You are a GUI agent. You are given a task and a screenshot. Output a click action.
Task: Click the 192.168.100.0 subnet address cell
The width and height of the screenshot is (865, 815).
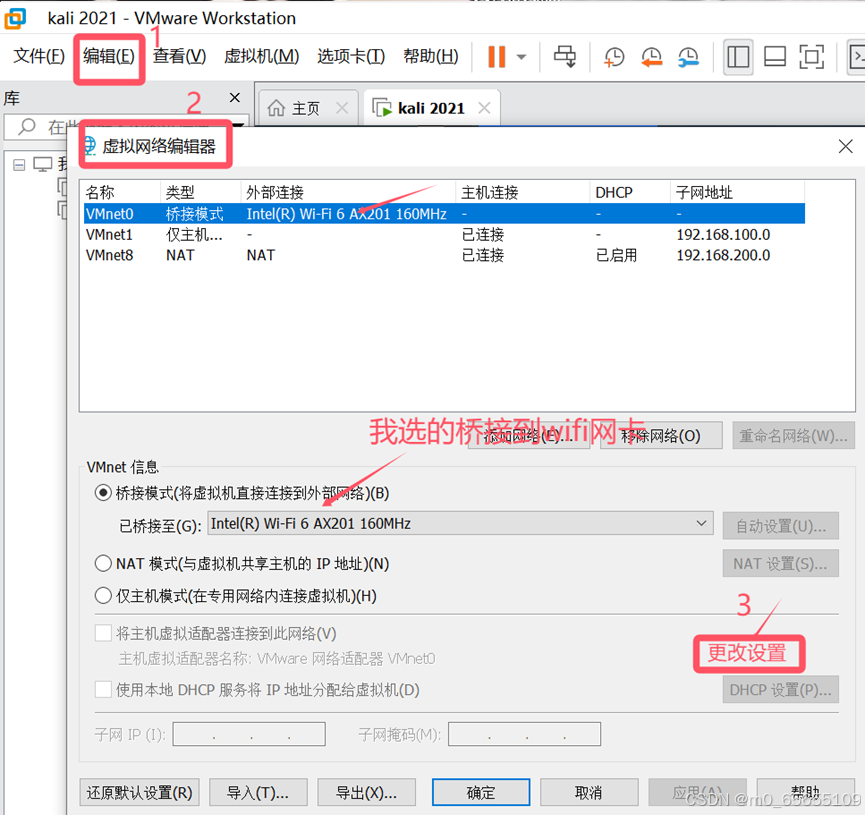coord(723,235)
